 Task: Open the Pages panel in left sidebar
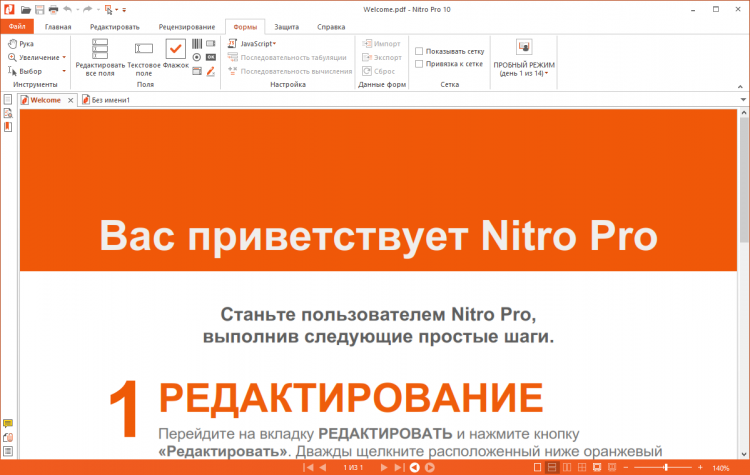8,99
